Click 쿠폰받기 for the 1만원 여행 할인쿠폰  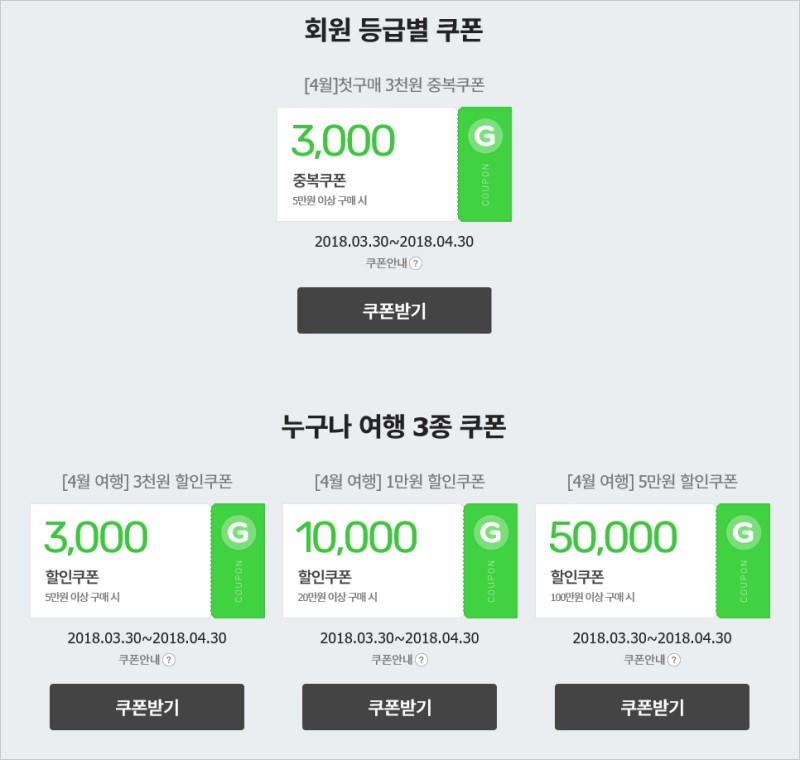pos(399,707)
